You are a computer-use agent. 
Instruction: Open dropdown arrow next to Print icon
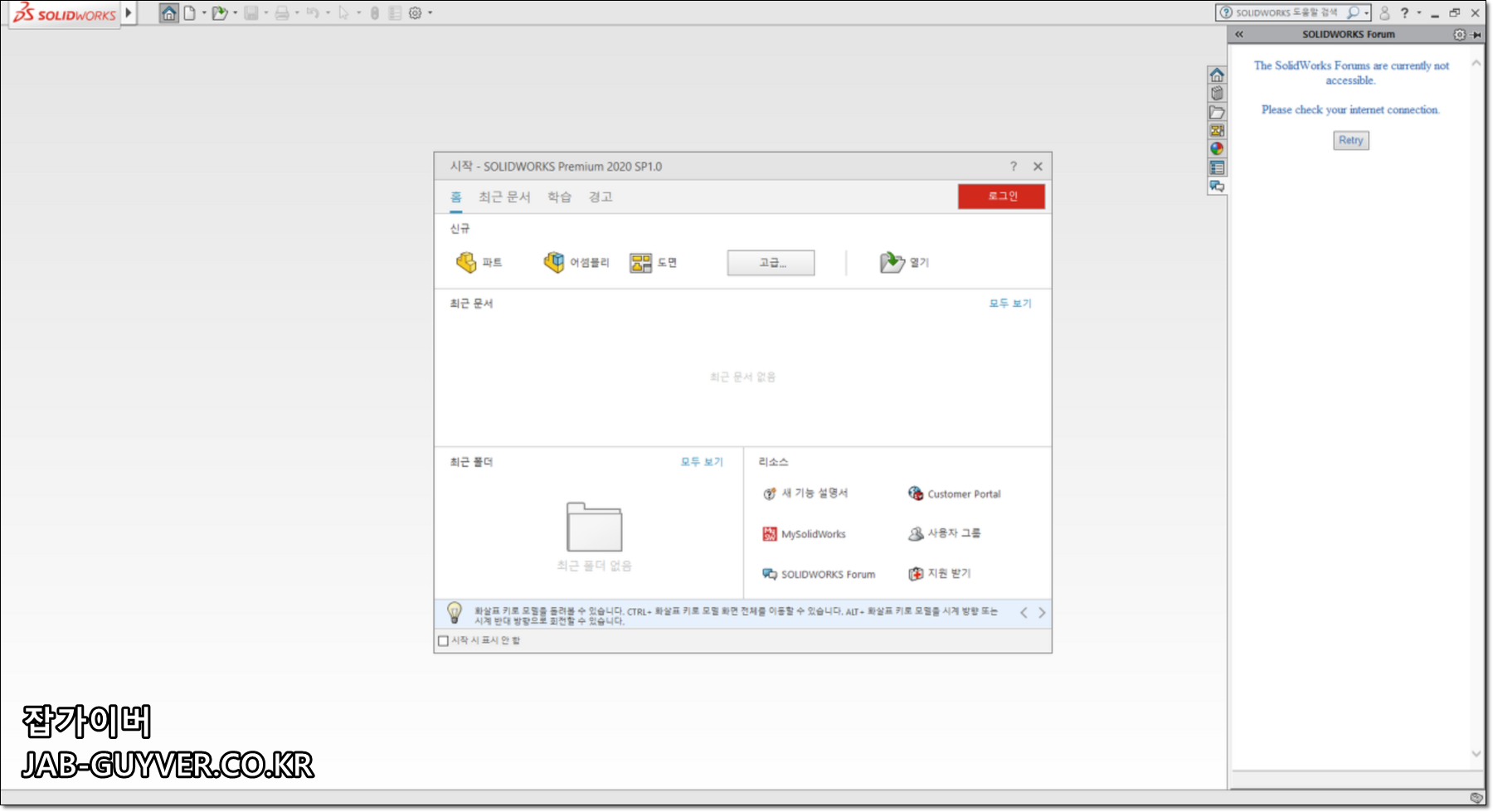(x=297, y=13)
